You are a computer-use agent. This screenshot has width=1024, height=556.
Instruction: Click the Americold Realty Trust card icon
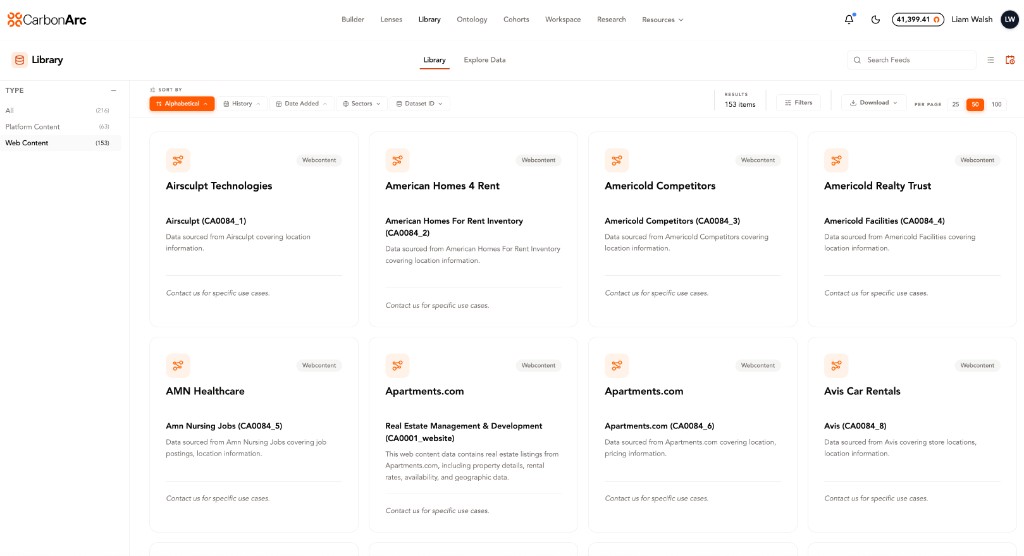click(x=836, y=160)
